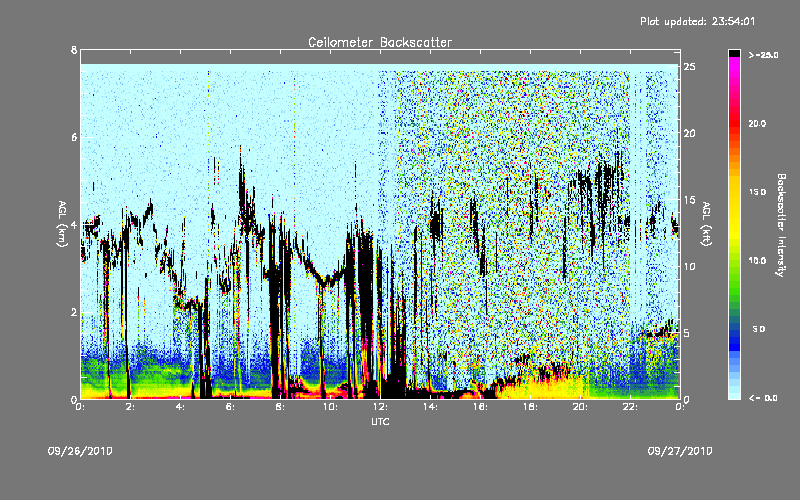Click the "20.0" colorbar label
Viewport: 800px width, 500px height.
(757, 124)
